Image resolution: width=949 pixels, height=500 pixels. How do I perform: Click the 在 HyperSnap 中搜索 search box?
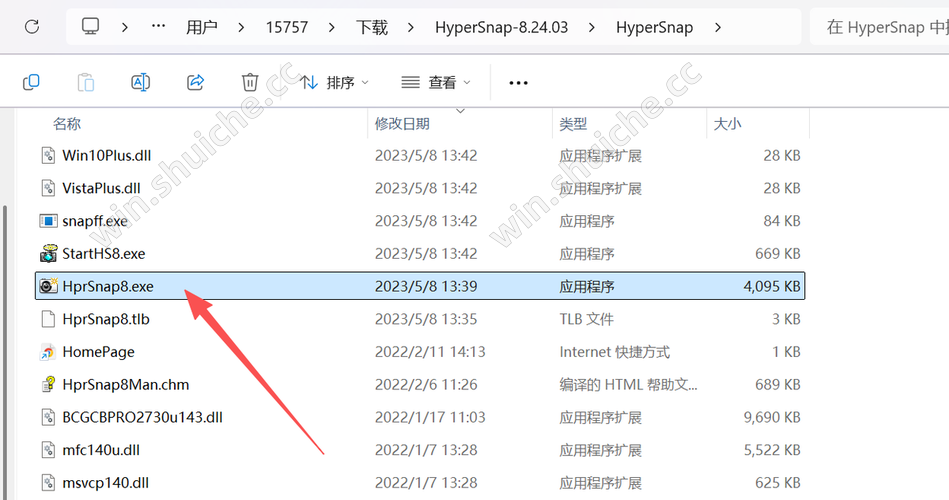pyautogui.click(x=880, y=27)
